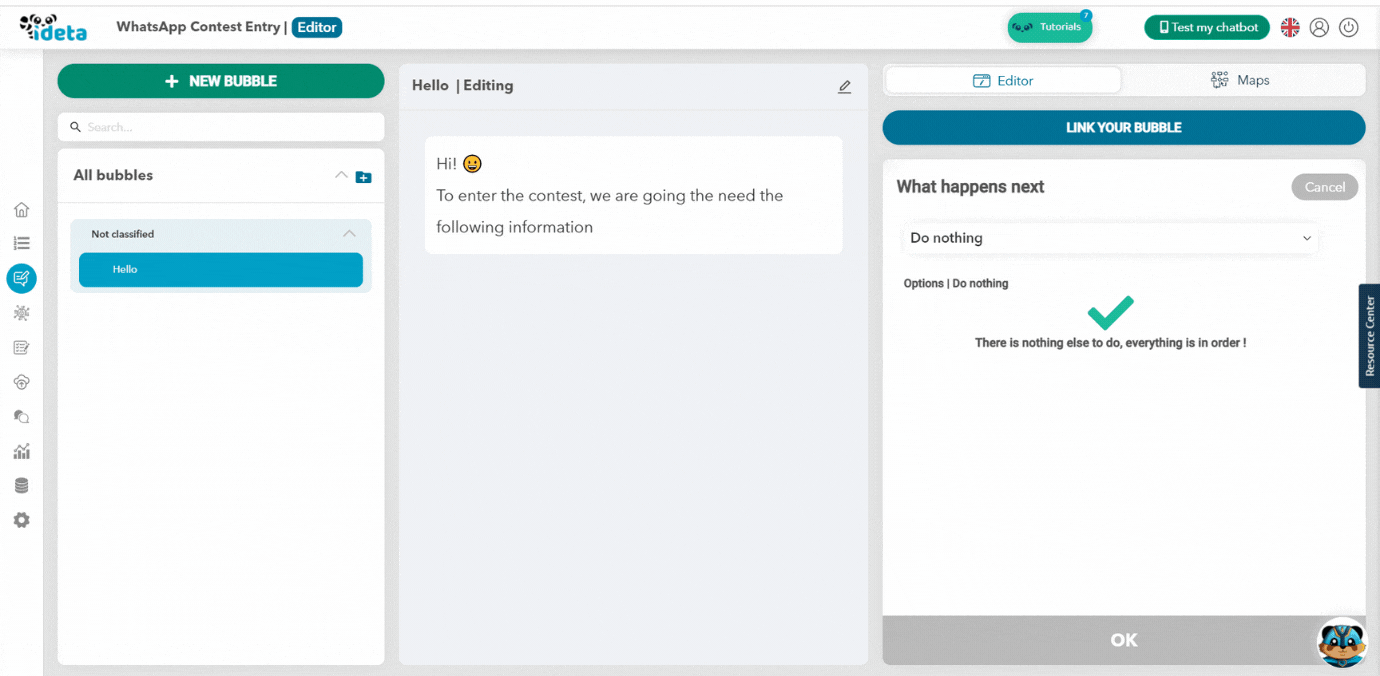Click Options | Do nothing label
This screenshot has height=676, width=1380.
point(956,284)
